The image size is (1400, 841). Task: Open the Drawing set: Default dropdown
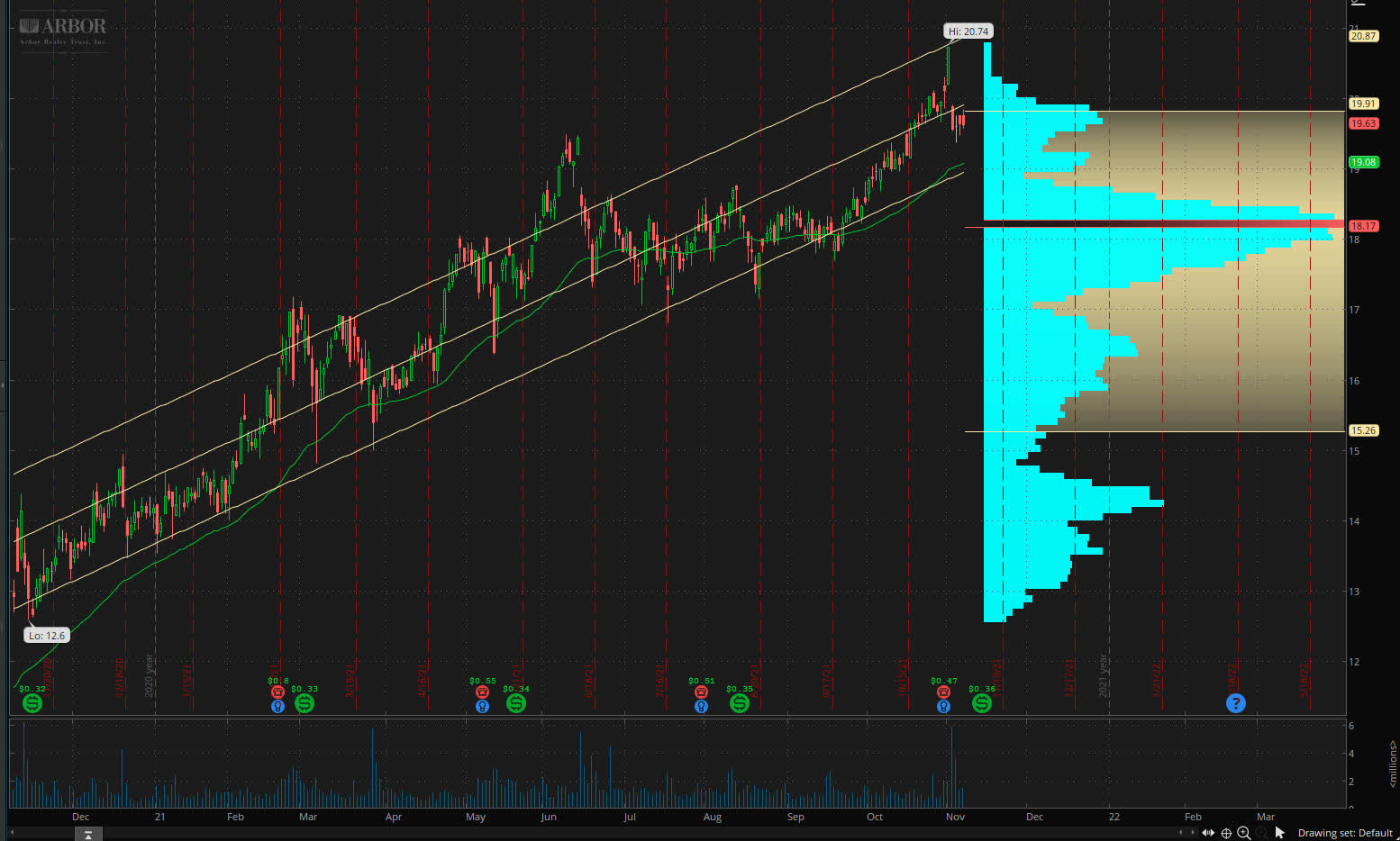[x=1345, y=833]
